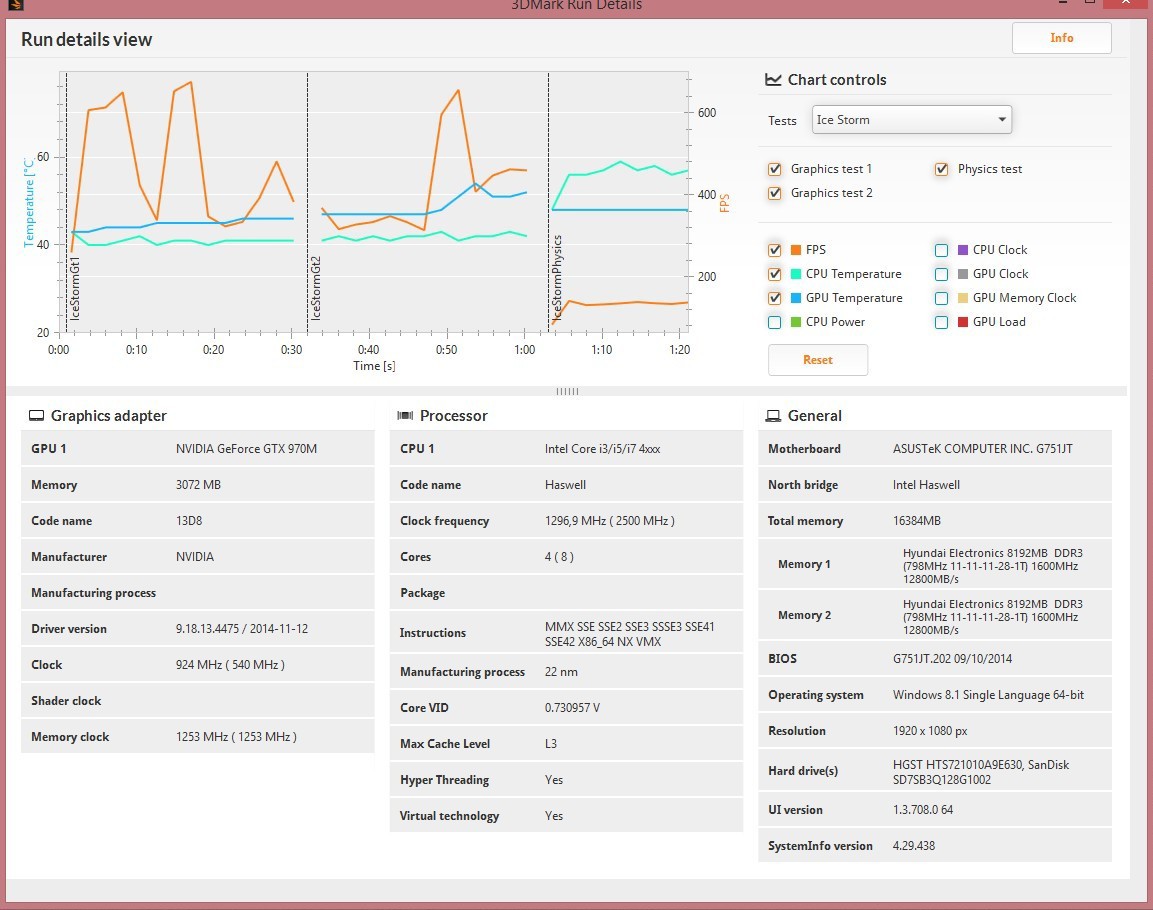Select memory clock value 1253 MHz ( 1253 MHz )
Image resolution: width=1153 pixels, height=910 pixels.
[x=236, y=737]
